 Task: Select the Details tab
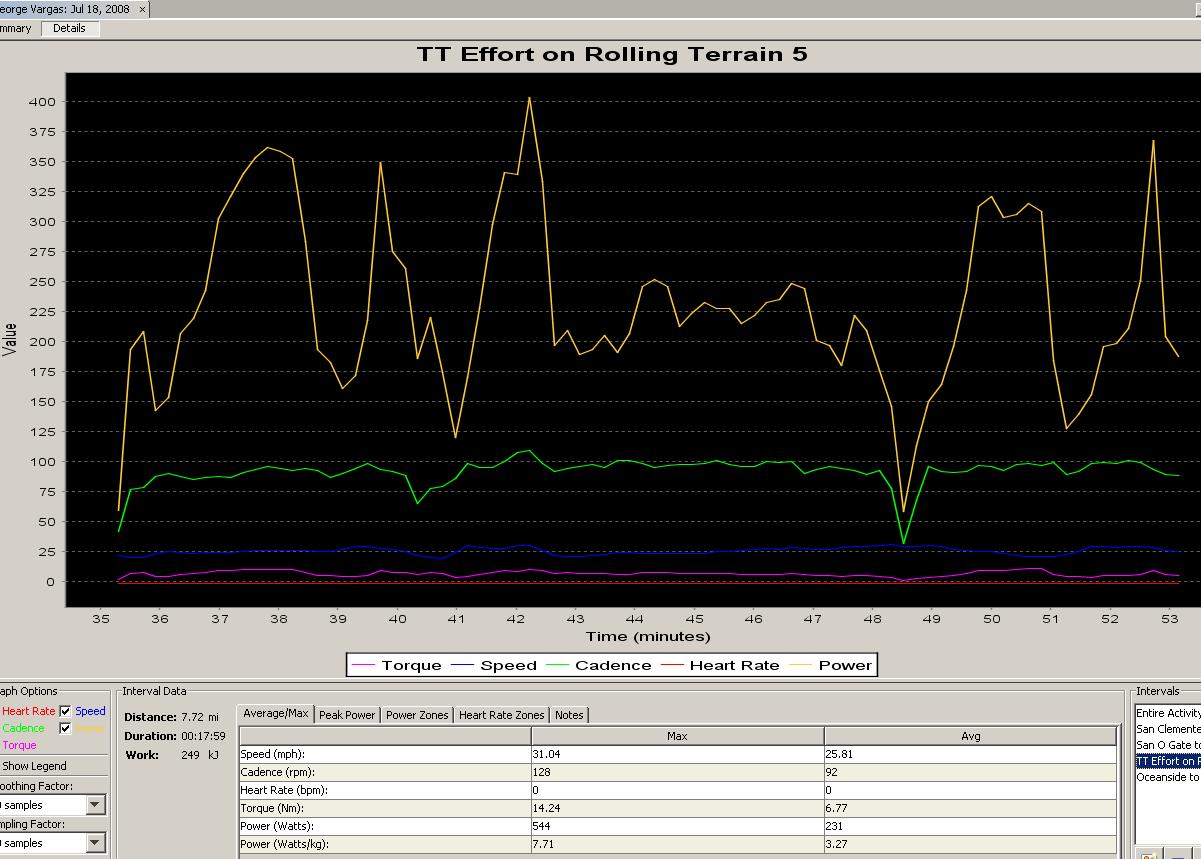point(69,28)
